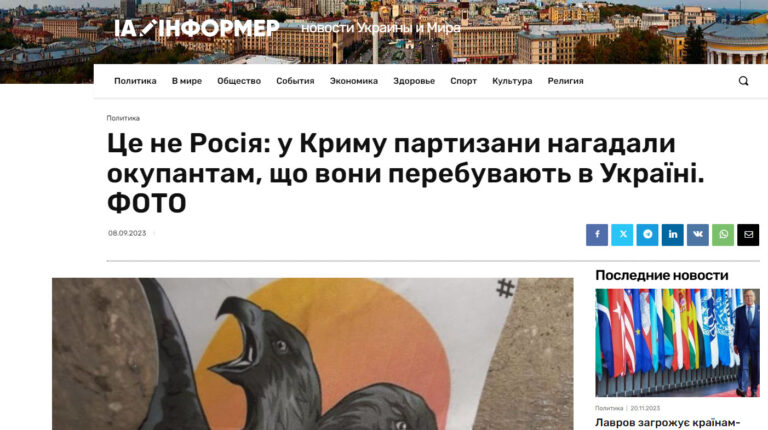768x430 pixels.
Task: Select the События navigation item
Action: [x=295, y=81]
